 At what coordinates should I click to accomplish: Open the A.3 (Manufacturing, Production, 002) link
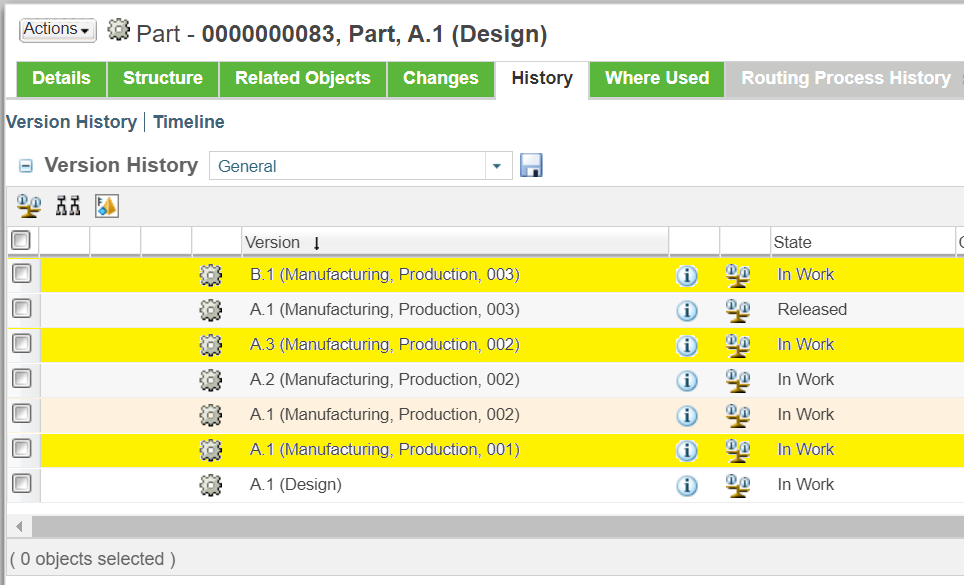(385, 344)
